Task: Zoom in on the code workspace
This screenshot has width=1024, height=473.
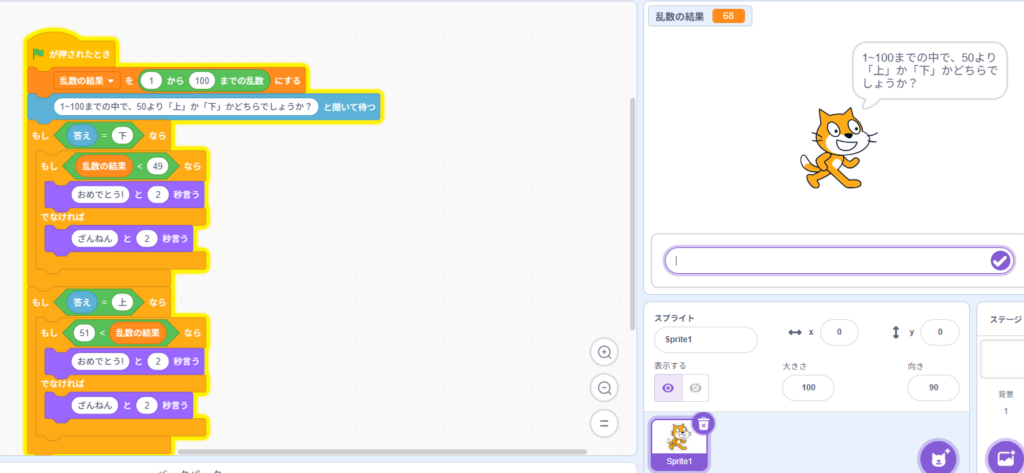Action: (x=604, y=352)
